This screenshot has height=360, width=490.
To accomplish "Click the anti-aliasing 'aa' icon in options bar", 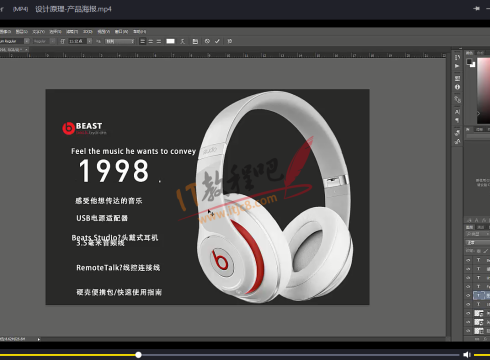I will (x=98, y=41).
